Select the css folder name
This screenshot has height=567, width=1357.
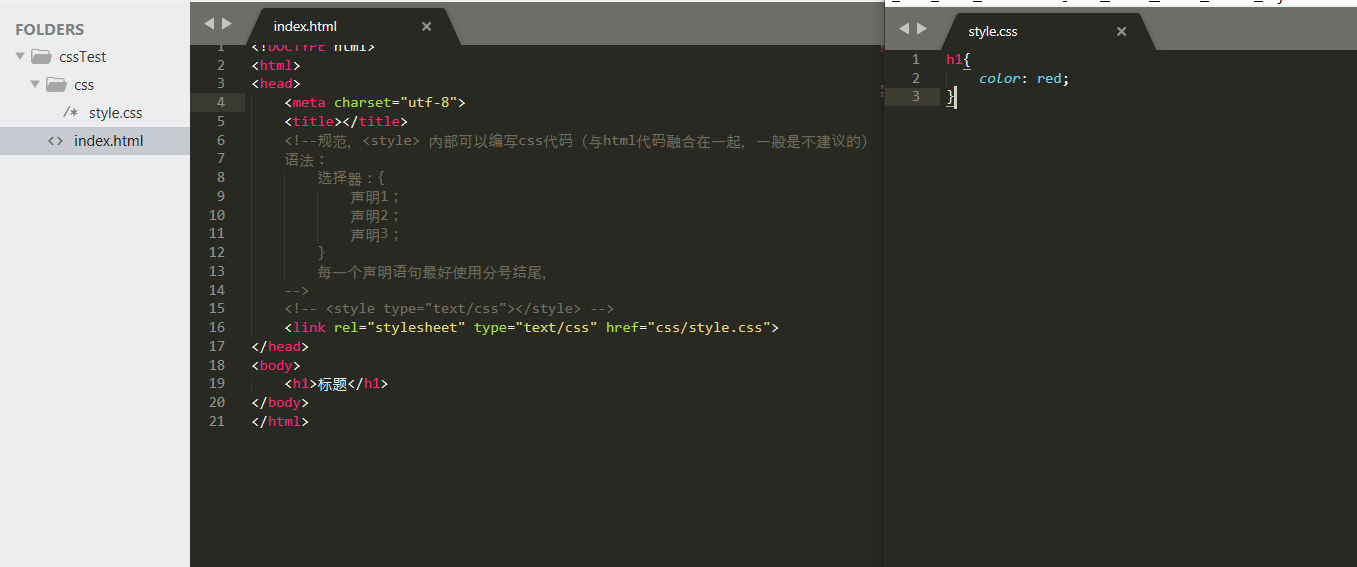click(x=84, y=85)
